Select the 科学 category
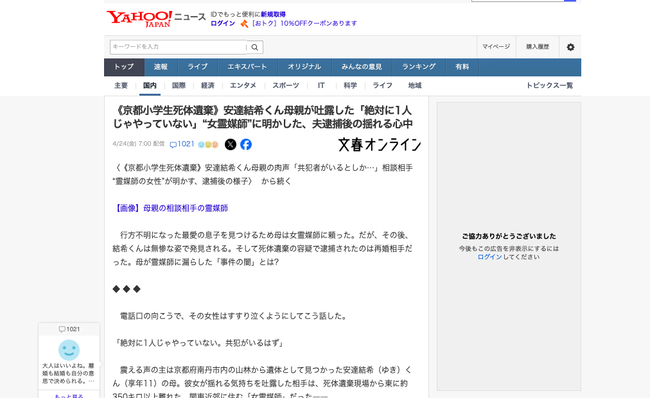Viewport: 650px width, 398px height. click(350, 85)
